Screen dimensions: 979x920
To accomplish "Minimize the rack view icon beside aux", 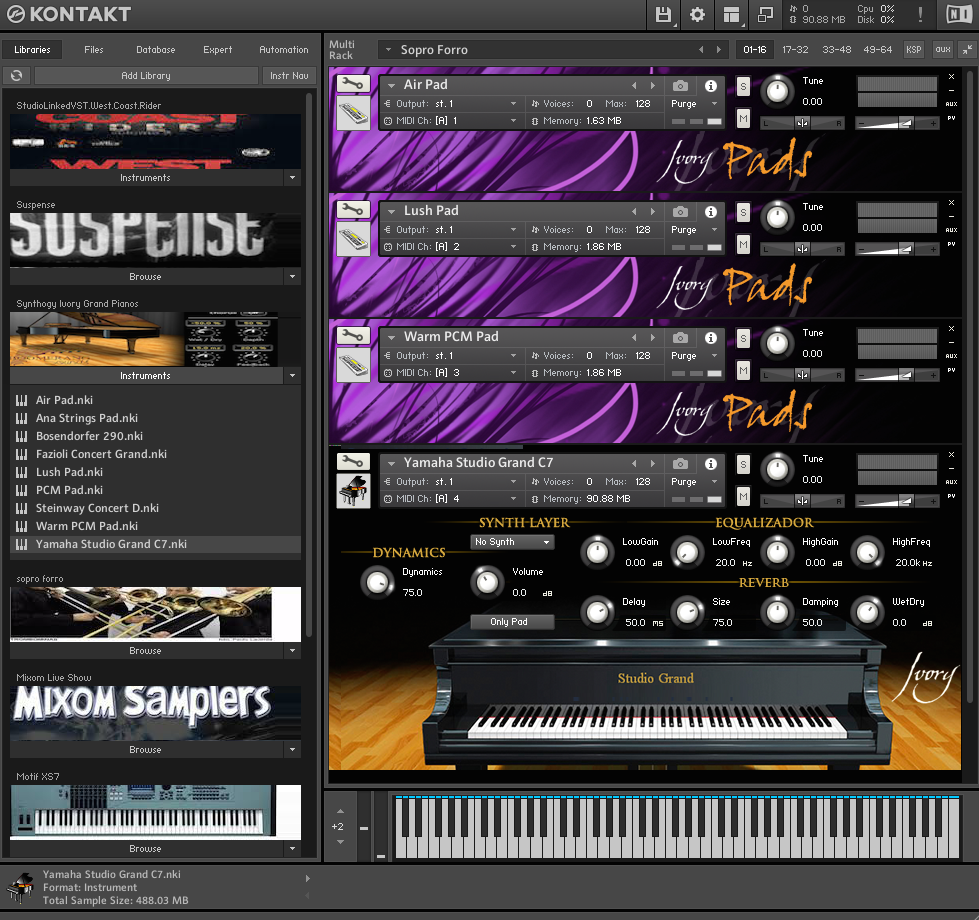I will coord(967,49).
